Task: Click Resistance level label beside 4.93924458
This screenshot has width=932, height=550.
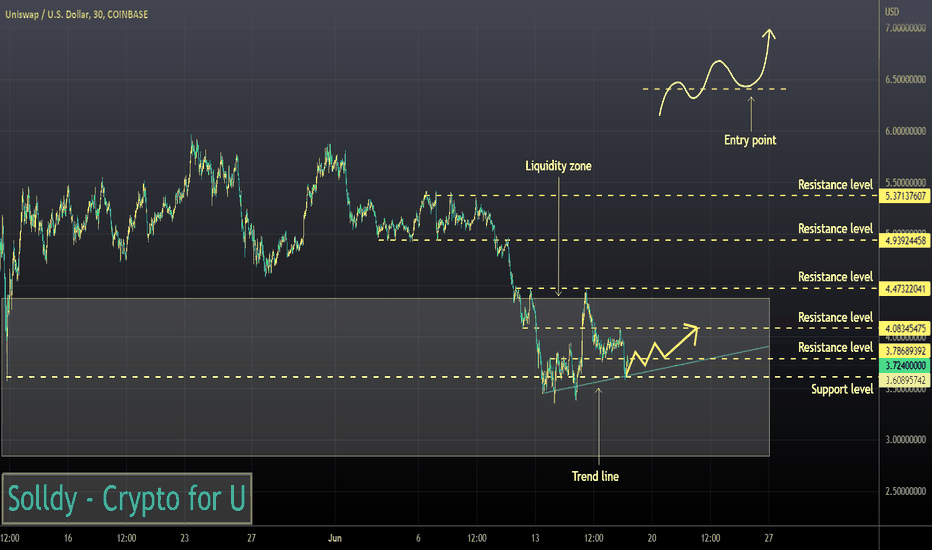Action: [835, 229]
